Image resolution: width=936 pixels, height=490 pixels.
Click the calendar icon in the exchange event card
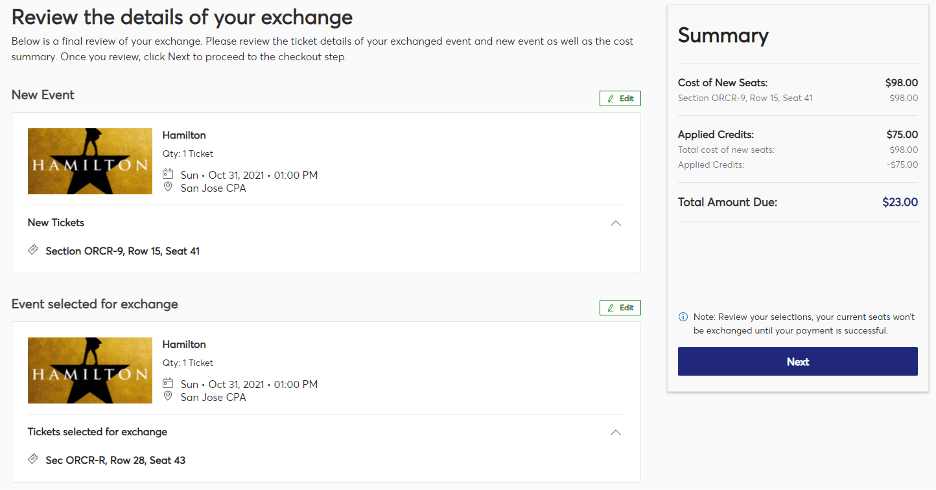168,383
